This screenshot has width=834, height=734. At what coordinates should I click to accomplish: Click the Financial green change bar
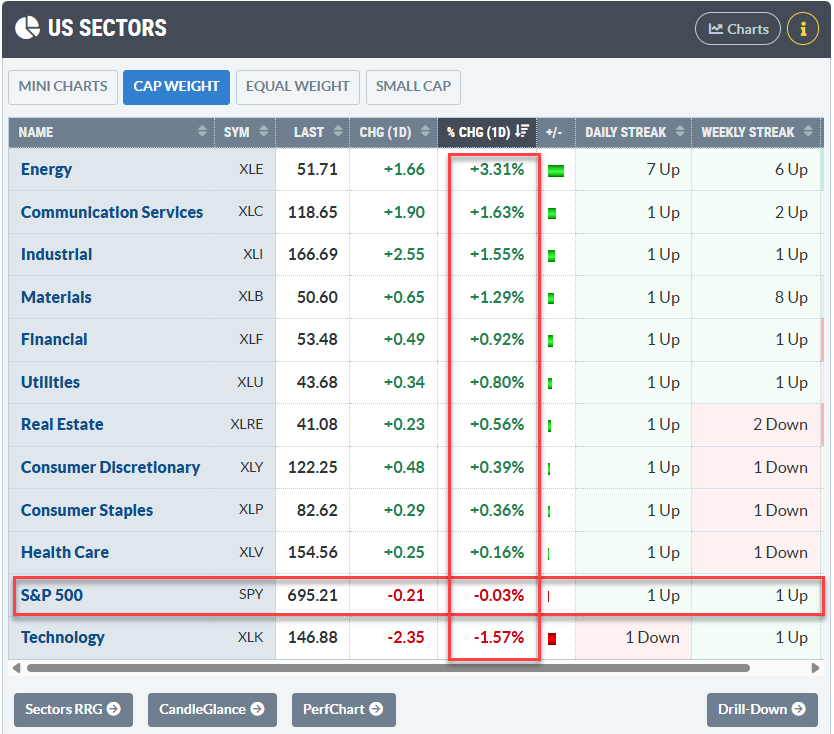click(551, 341)
